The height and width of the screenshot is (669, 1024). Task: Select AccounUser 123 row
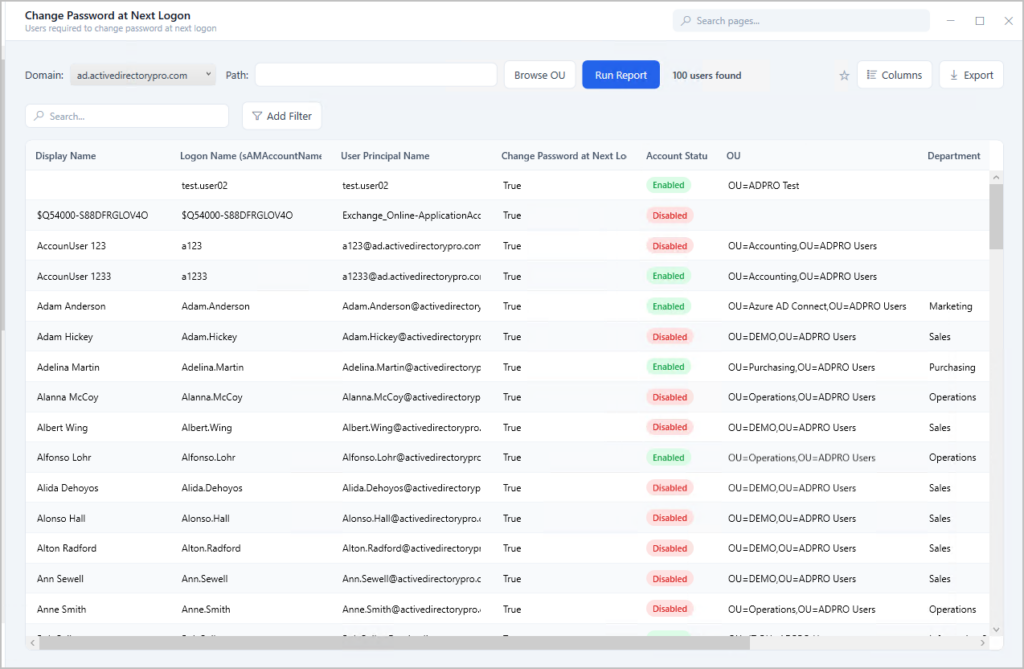[507, 246]
